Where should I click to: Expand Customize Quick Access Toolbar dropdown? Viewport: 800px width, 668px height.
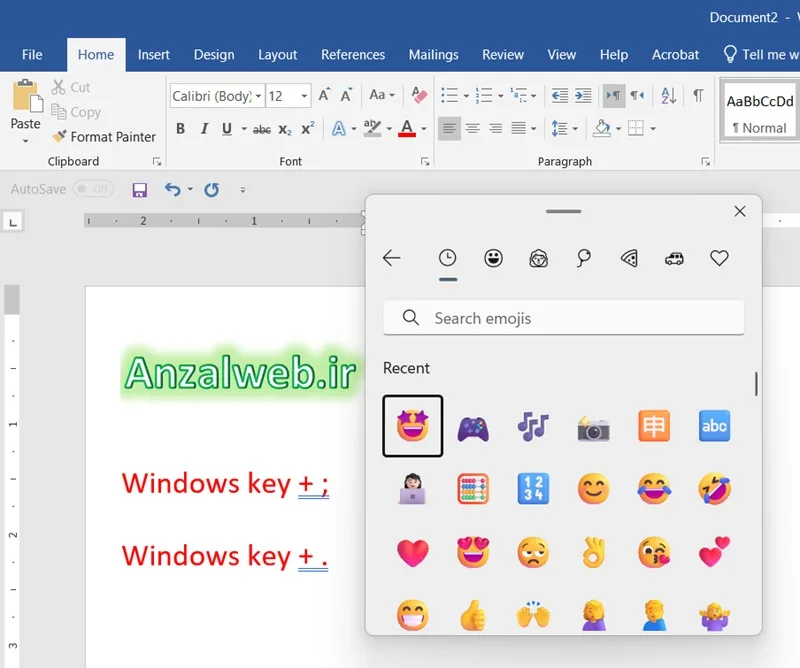point(243,190)
